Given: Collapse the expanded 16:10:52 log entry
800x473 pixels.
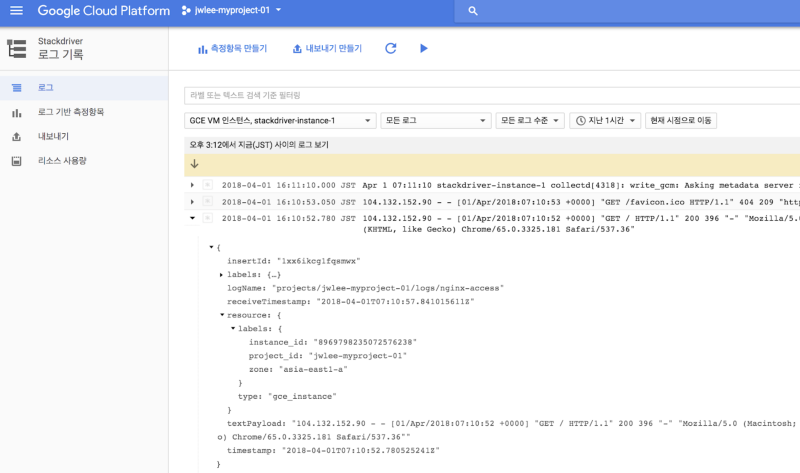Looking at the screenshot, I should (x=192, y=217).
